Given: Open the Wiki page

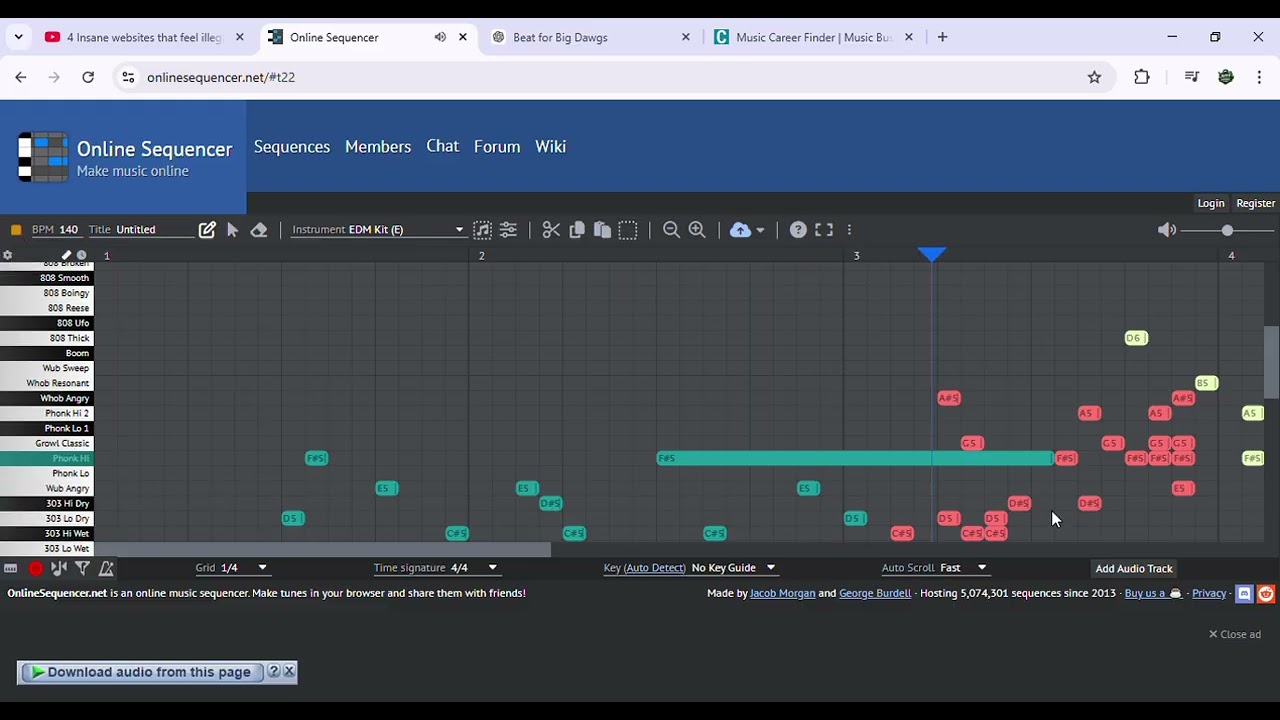Looking at the screenshot, I should click(551, 147).
